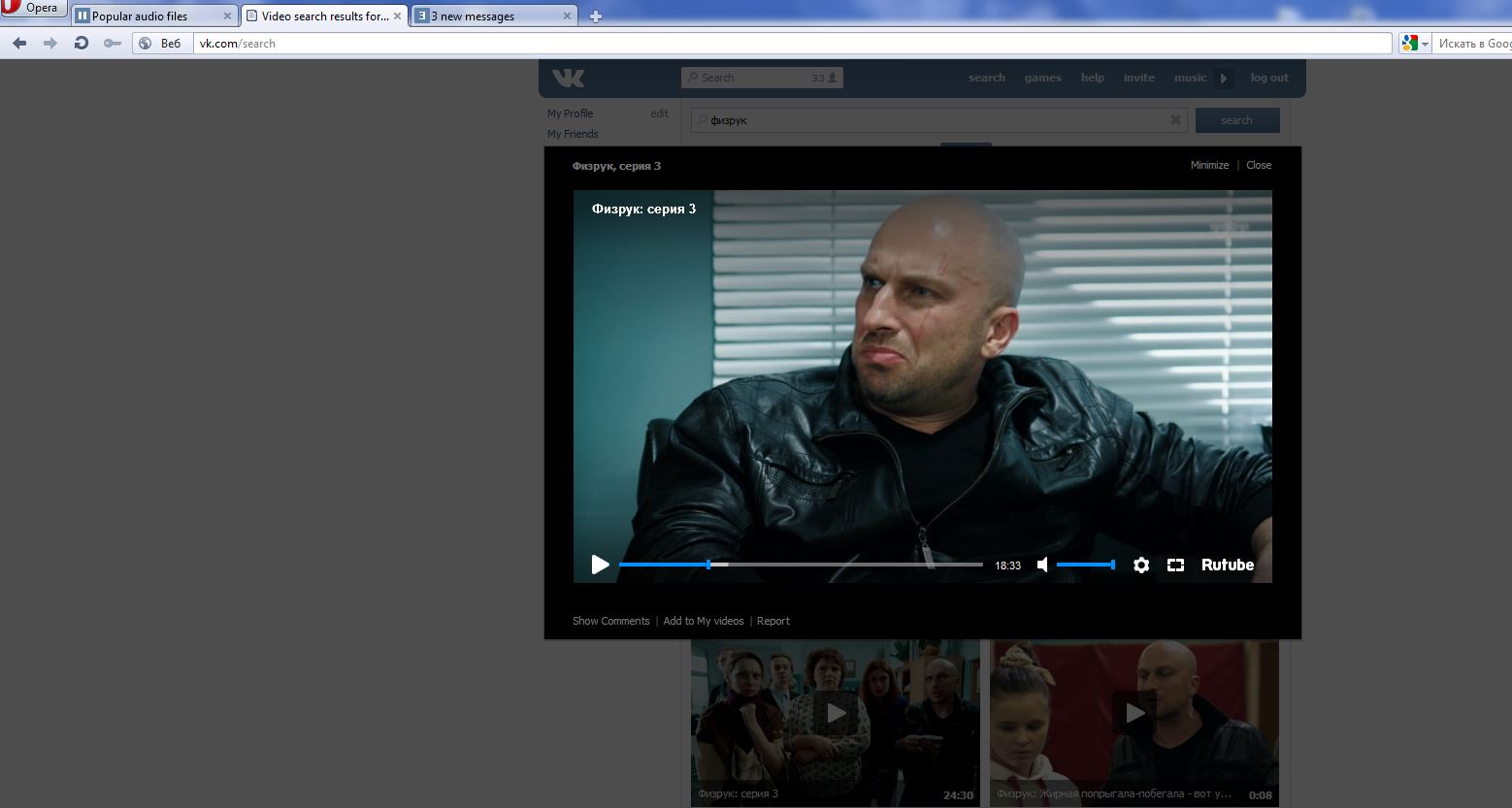
Task: Close the video popup
Action: (1259, 165)
